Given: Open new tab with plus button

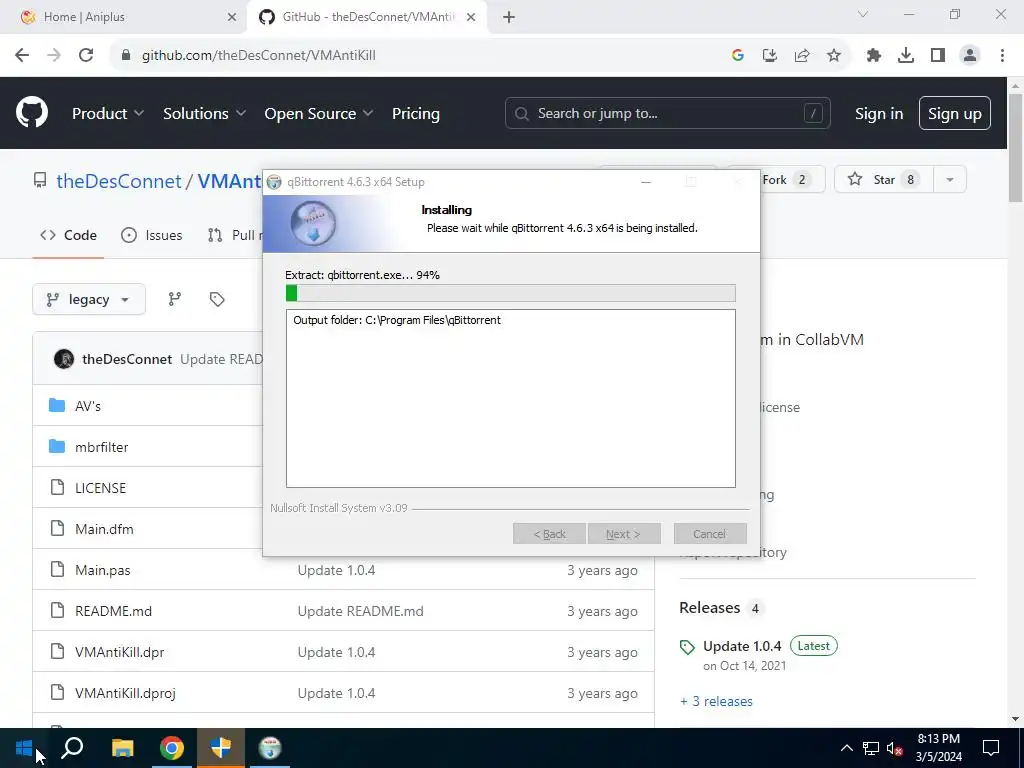Looking at the screenshot, I should click(509, 18).
